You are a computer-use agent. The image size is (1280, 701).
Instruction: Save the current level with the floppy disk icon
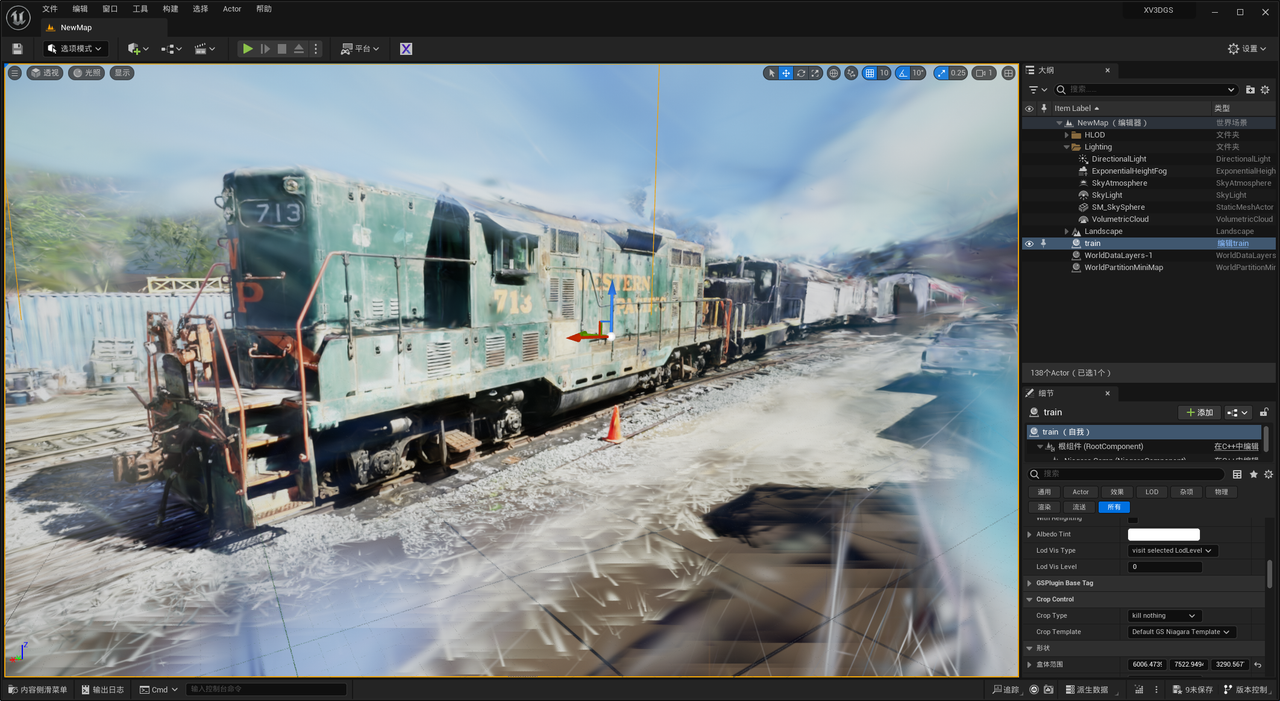point(17,49)
